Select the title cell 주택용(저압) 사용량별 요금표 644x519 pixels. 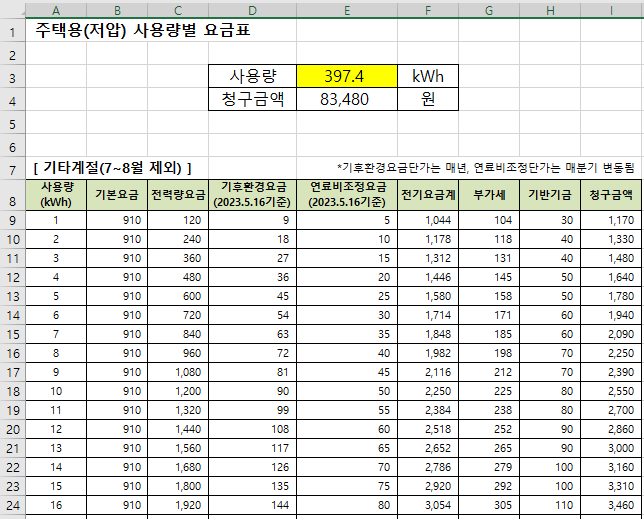pyautogui.click(x=143, y=30)
